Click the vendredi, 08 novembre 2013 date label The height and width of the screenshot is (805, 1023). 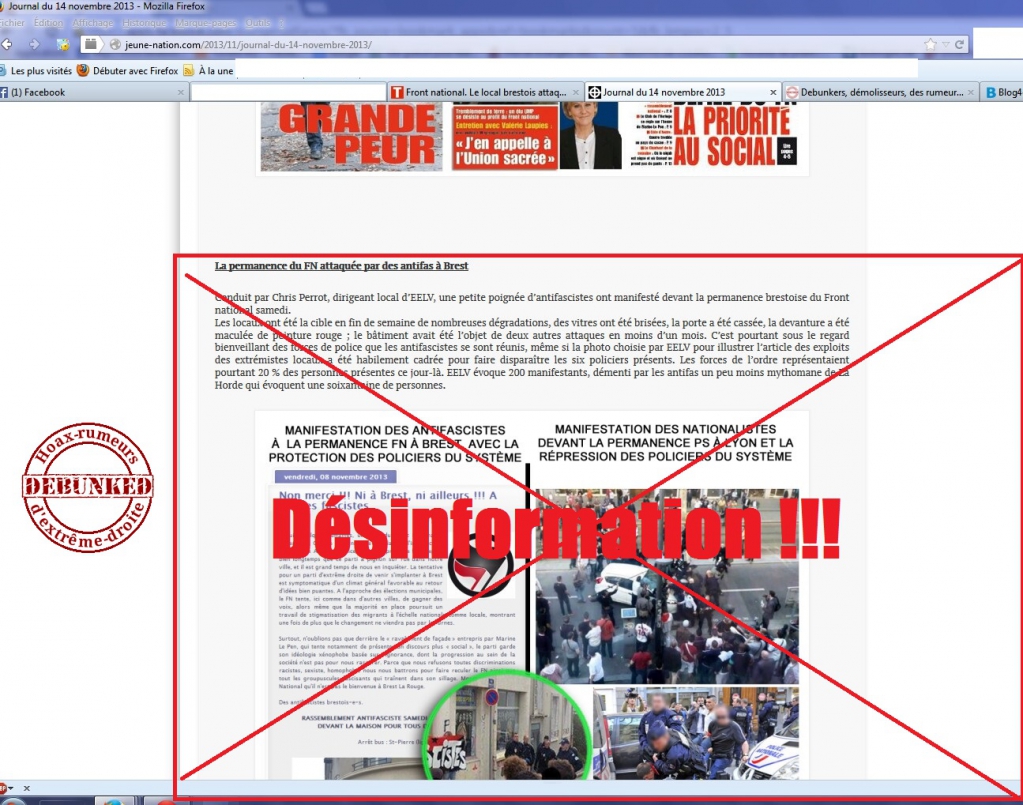[335, 477]
